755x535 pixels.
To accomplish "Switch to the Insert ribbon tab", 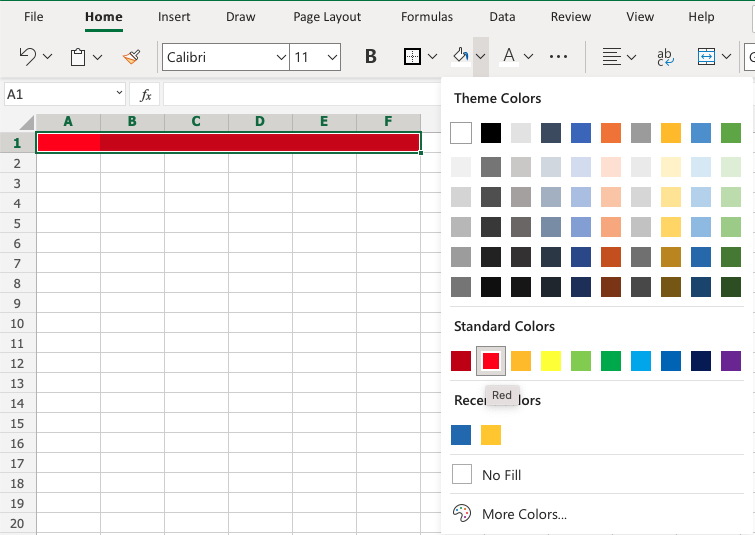I will point(174,17).
